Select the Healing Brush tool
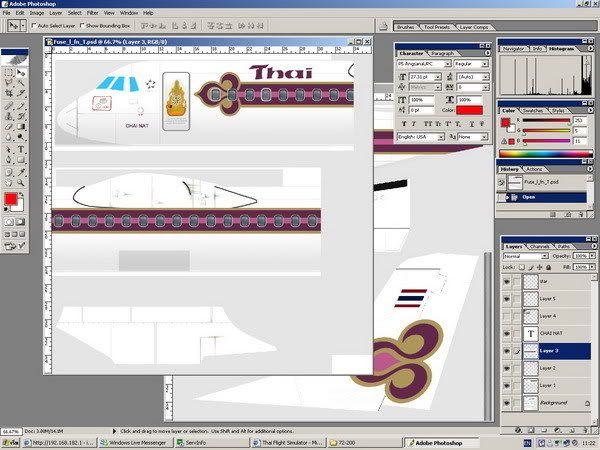The height and width of the screenshot is (450, 600). 8,106
